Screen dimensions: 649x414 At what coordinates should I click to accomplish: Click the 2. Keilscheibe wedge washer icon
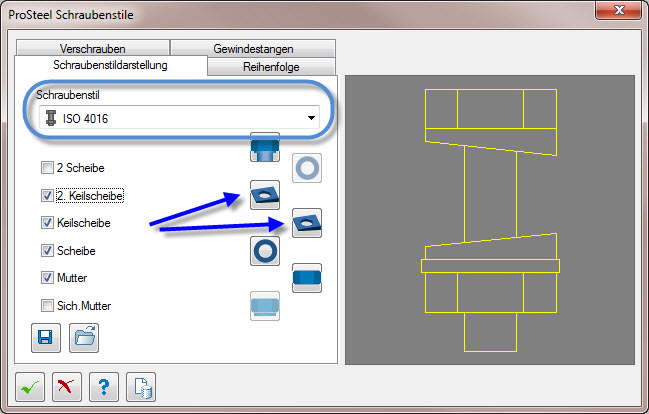(x=265, y=195)
